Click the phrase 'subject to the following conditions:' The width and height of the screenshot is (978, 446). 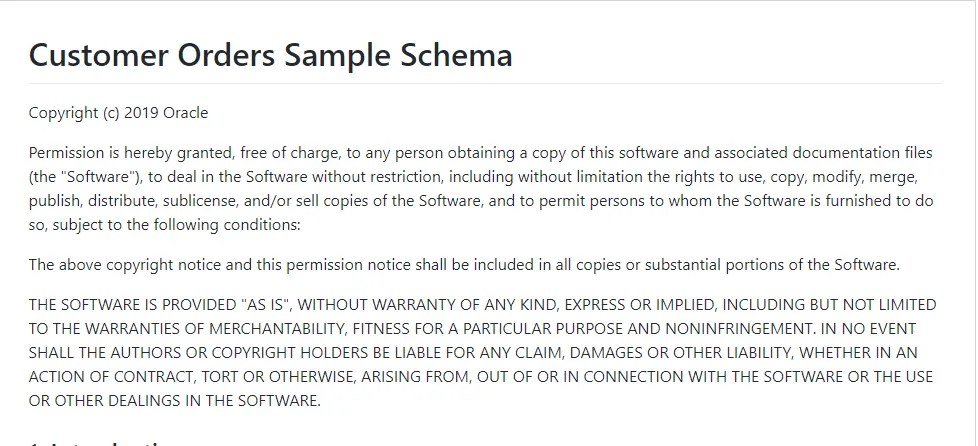(x=177, y=225)
